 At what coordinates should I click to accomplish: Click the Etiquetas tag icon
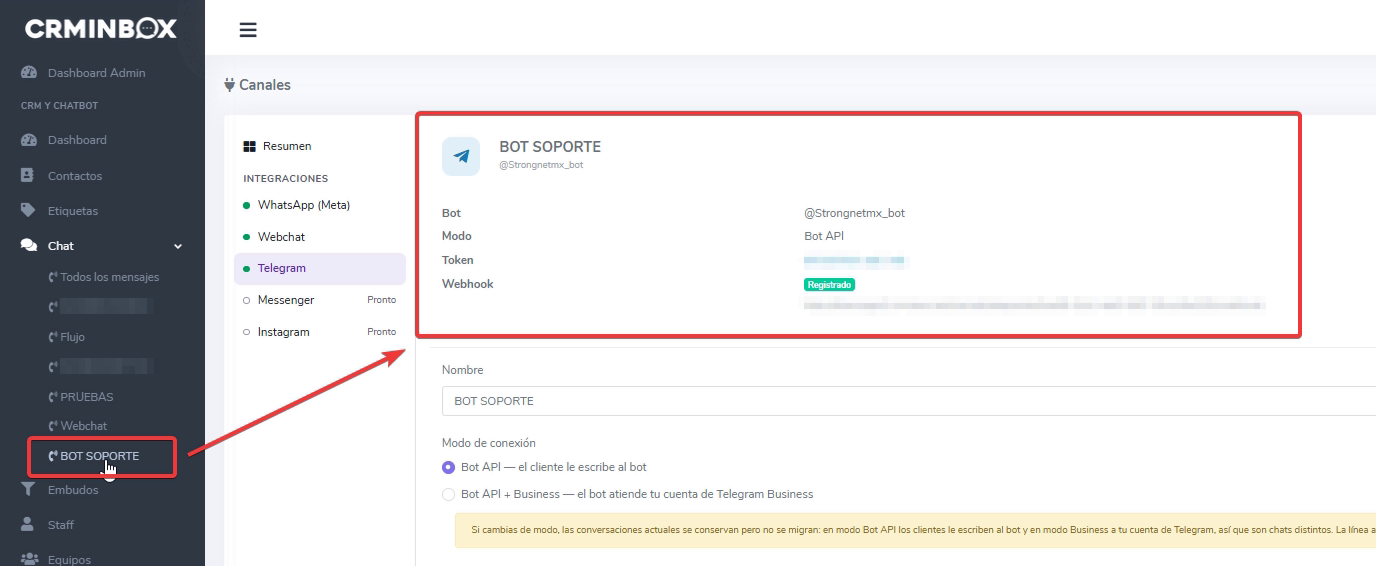28,211
